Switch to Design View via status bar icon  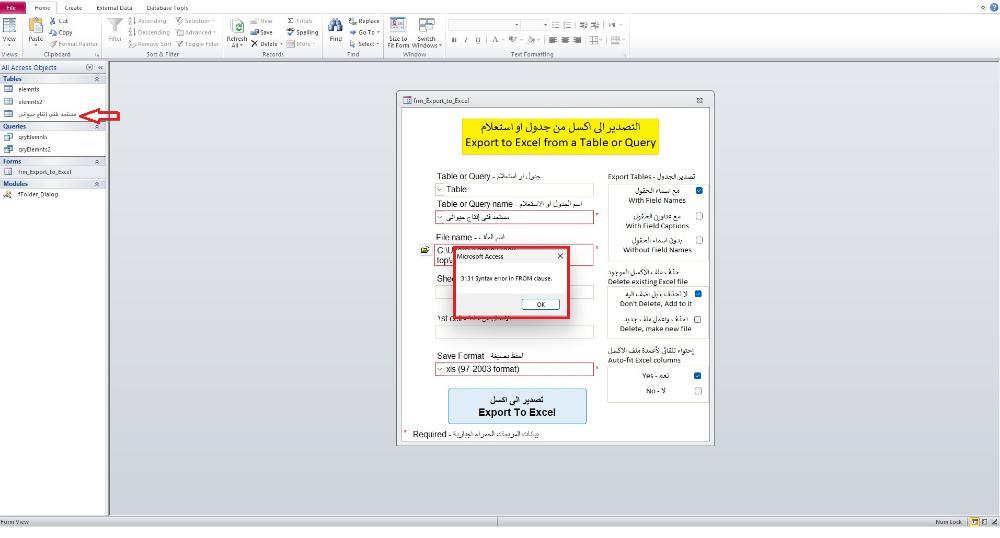994,521
